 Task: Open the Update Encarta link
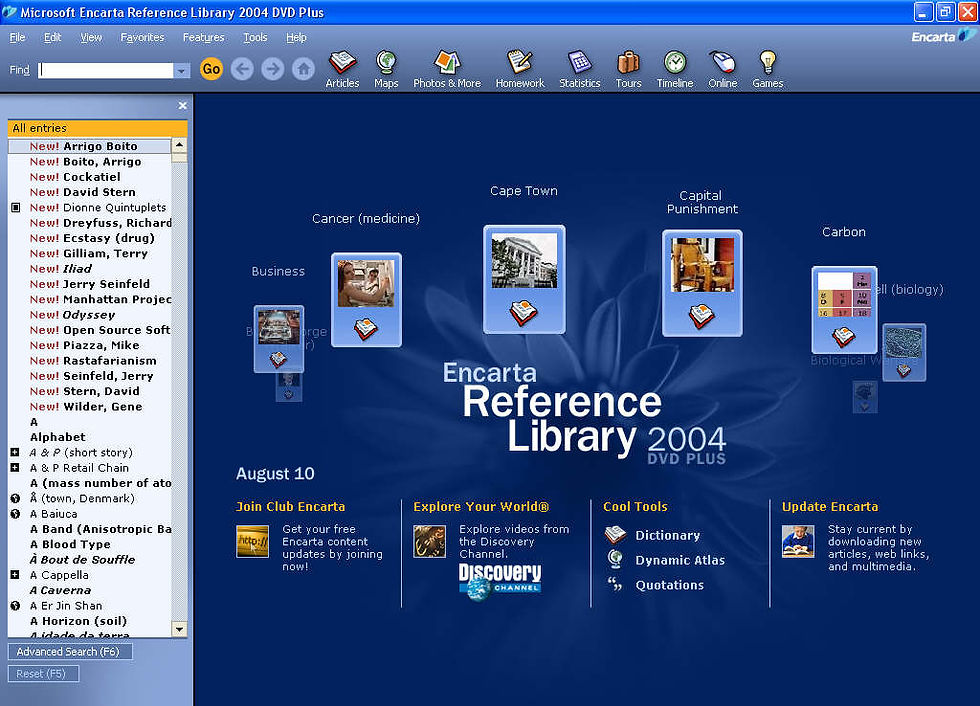point(830,507)
